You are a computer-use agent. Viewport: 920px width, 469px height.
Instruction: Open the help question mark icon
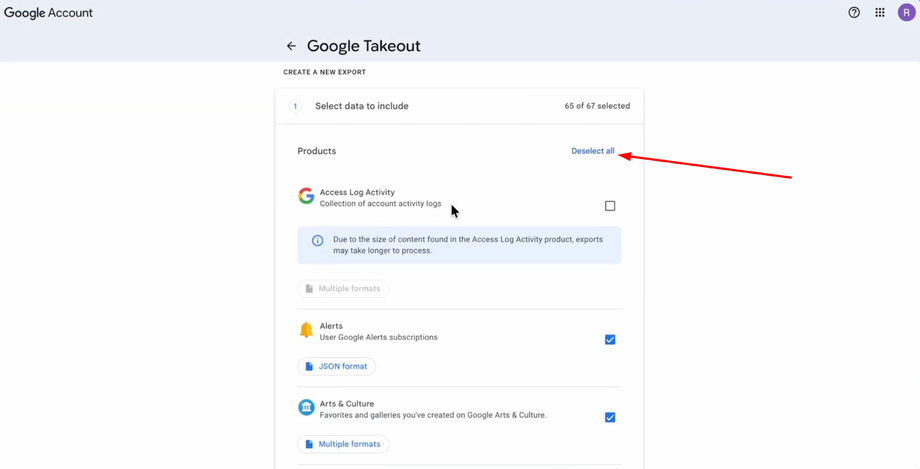point(854,12)
